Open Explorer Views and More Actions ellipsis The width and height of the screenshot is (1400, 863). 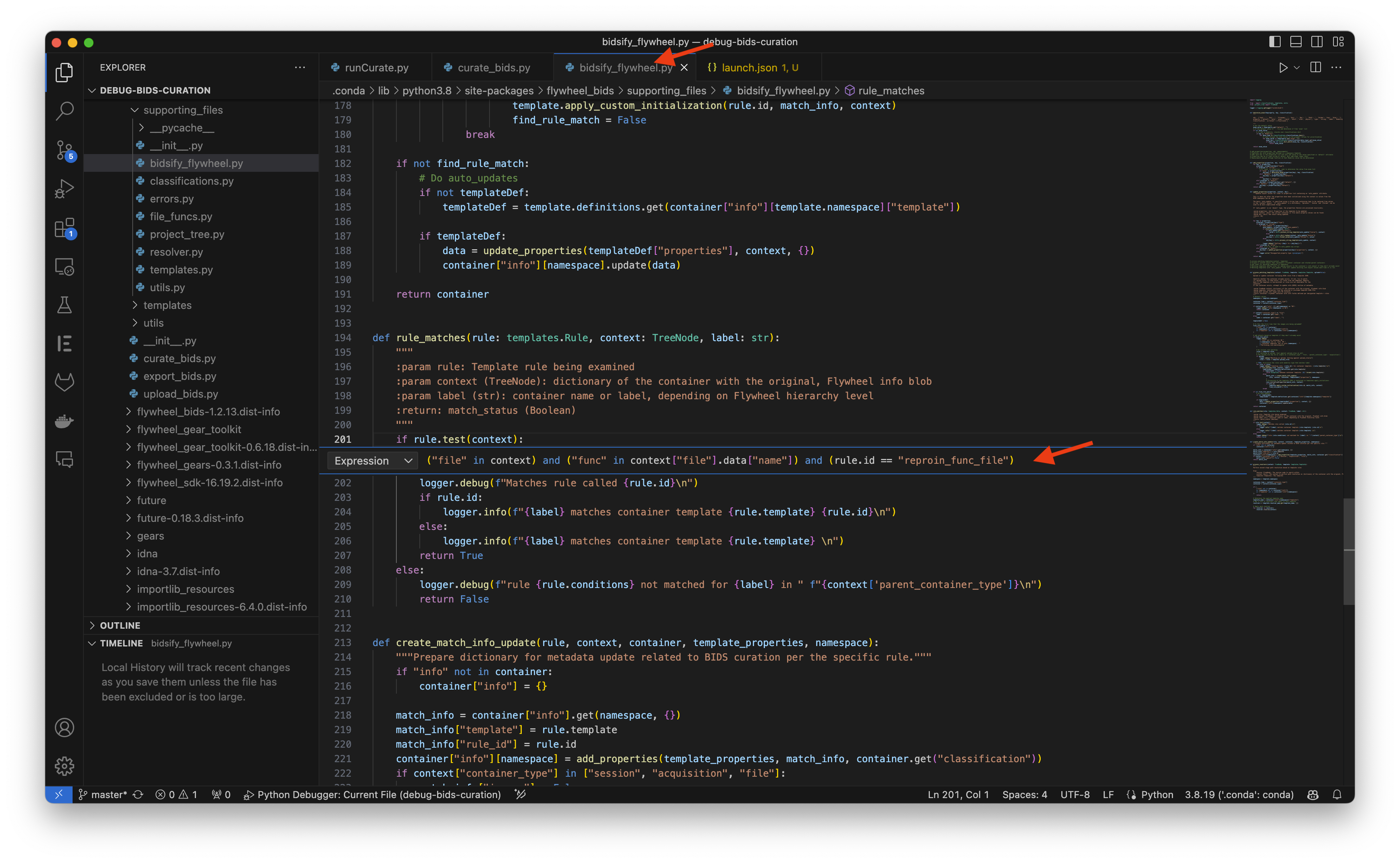coord(300,67)
